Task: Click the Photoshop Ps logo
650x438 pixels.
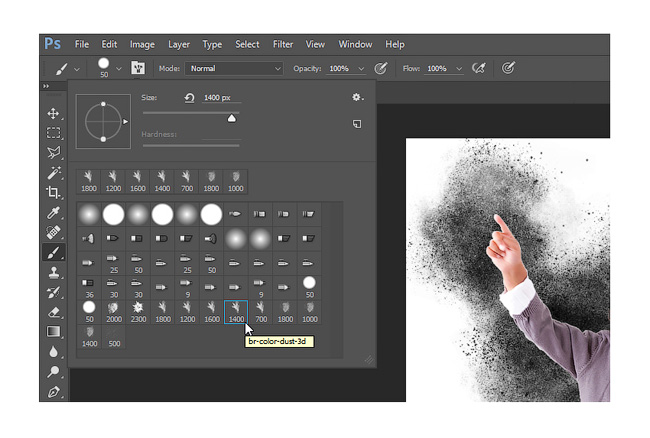Action: click(53, 44)
